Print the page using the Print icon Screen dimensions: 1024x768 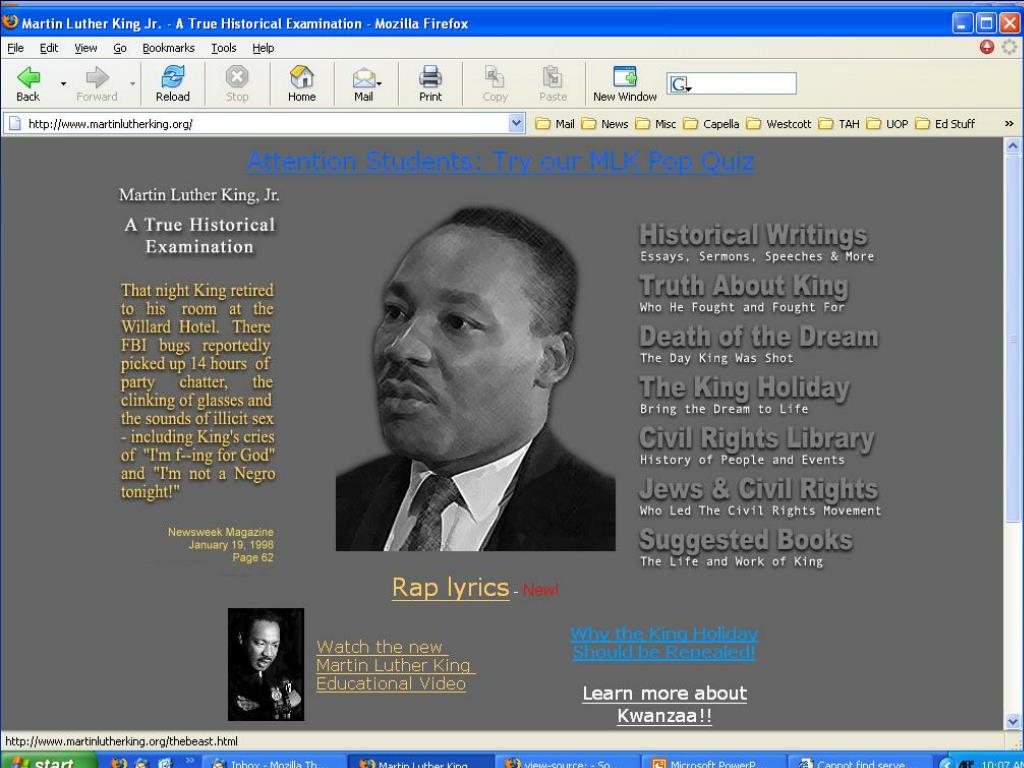(x=430, y=77)
